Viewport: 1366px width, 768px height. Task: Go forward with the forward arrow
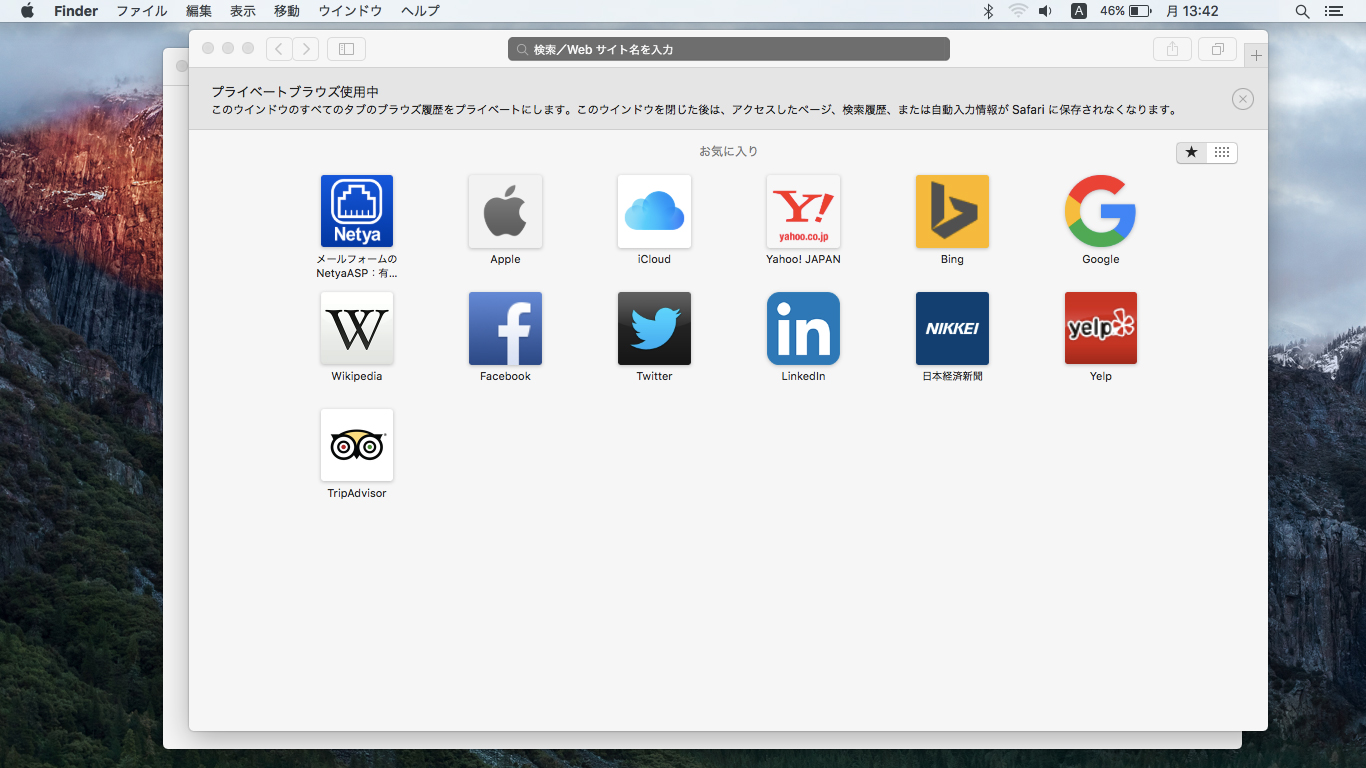click(x=306, y=49)
